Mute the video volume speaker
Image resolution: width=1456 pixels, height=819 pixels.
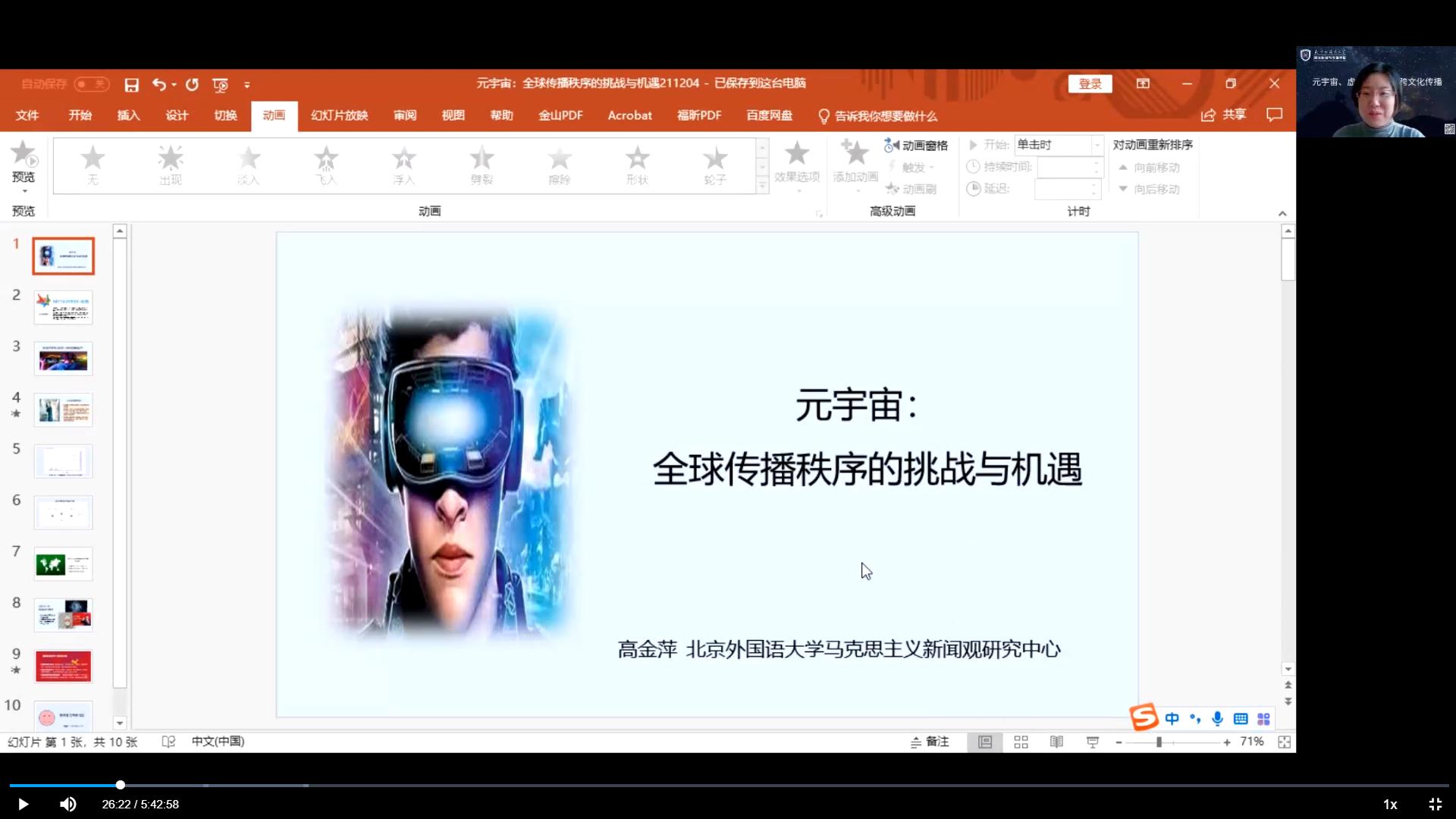pos(67,805)
